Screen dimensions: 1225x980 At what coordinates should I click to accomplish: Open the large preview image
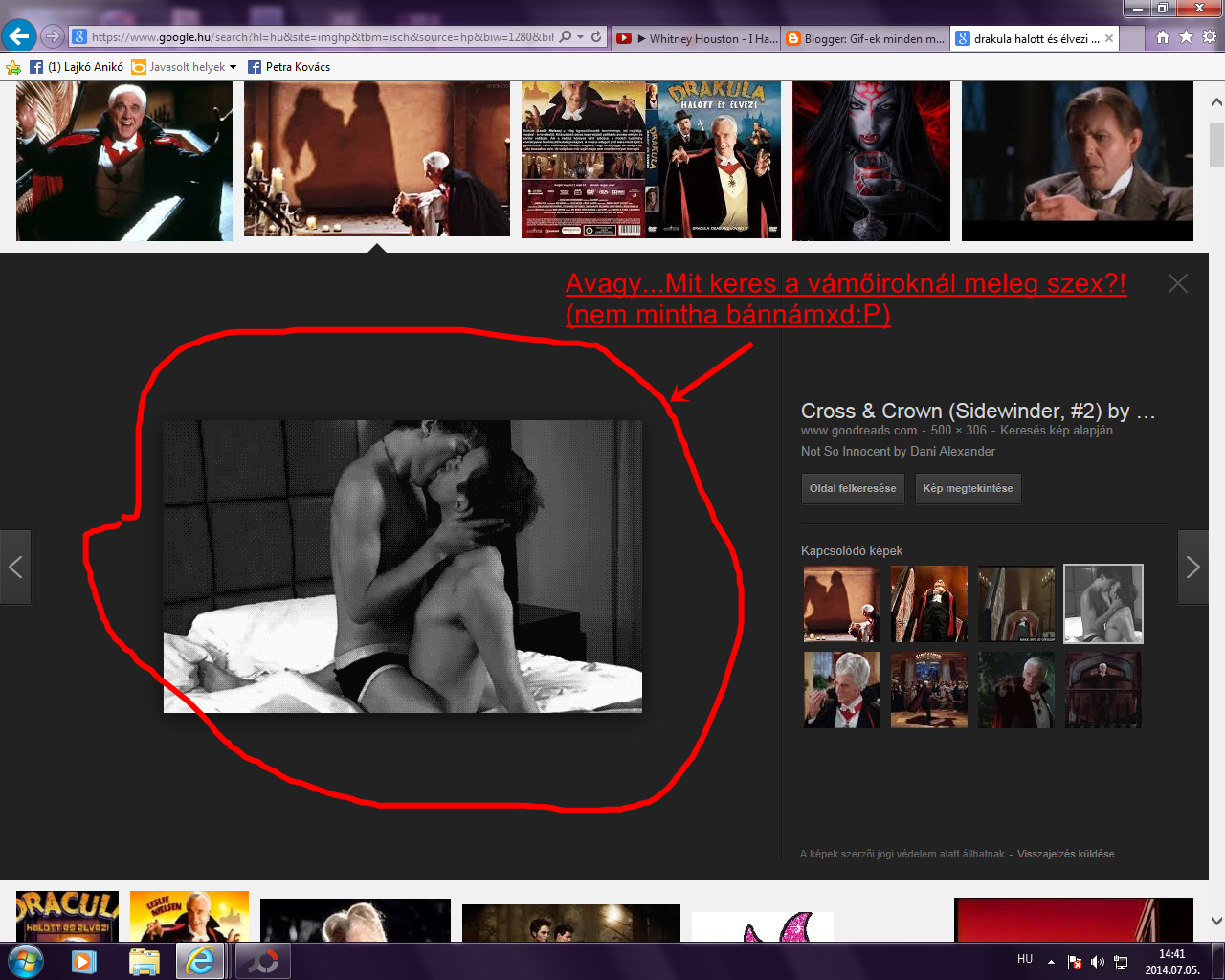click(x=403, y=567)
